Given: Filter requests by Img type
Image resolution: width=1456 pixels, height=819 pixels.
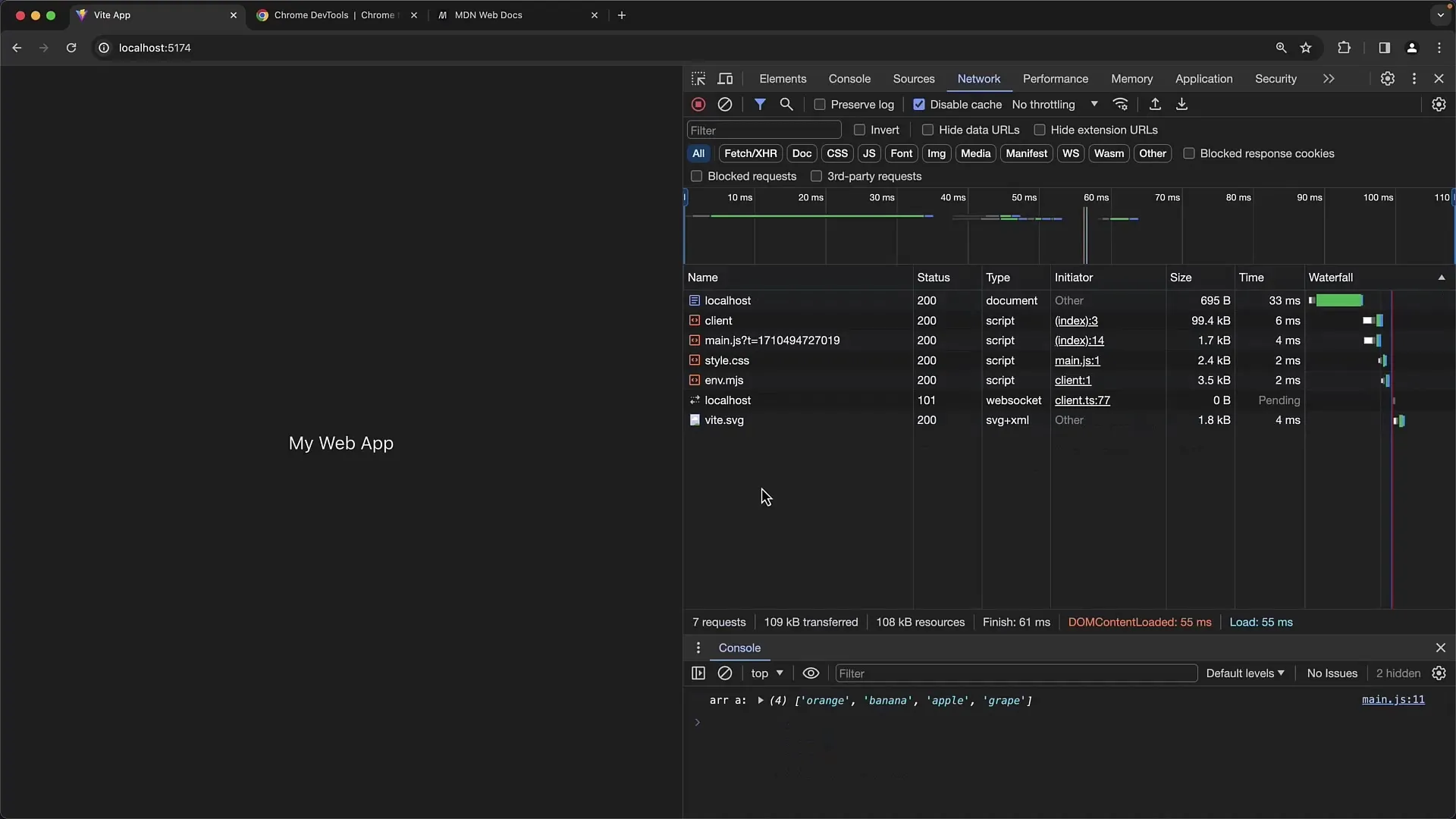Looking at the screenshot, I should (937, 153).
